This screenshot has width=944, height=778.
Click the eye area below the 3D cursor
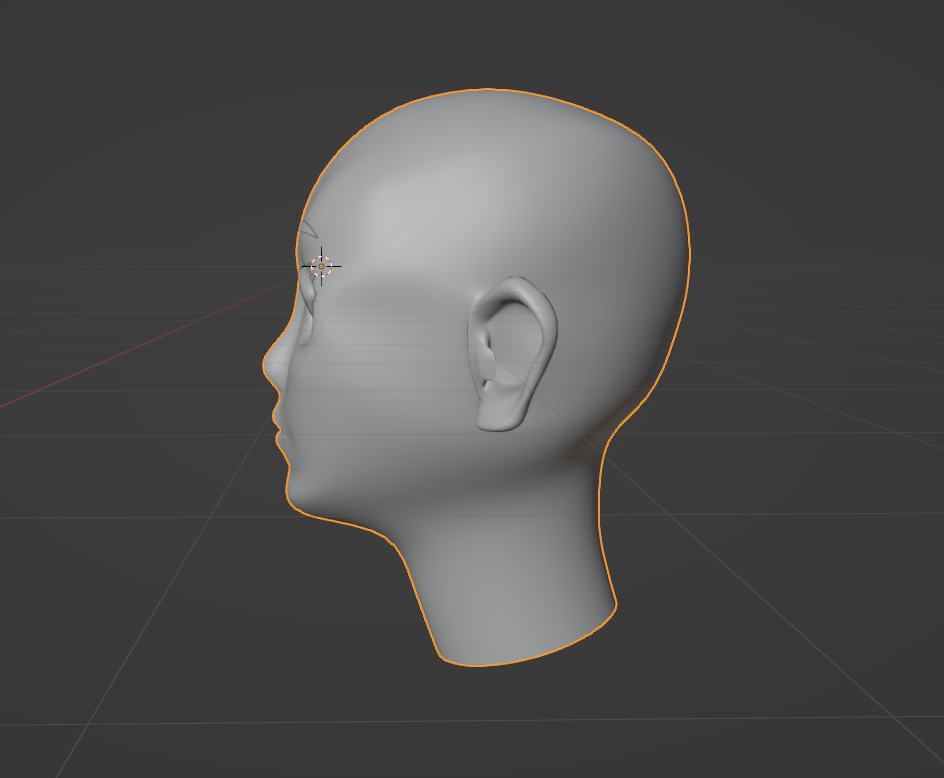(x=312, y=305)
